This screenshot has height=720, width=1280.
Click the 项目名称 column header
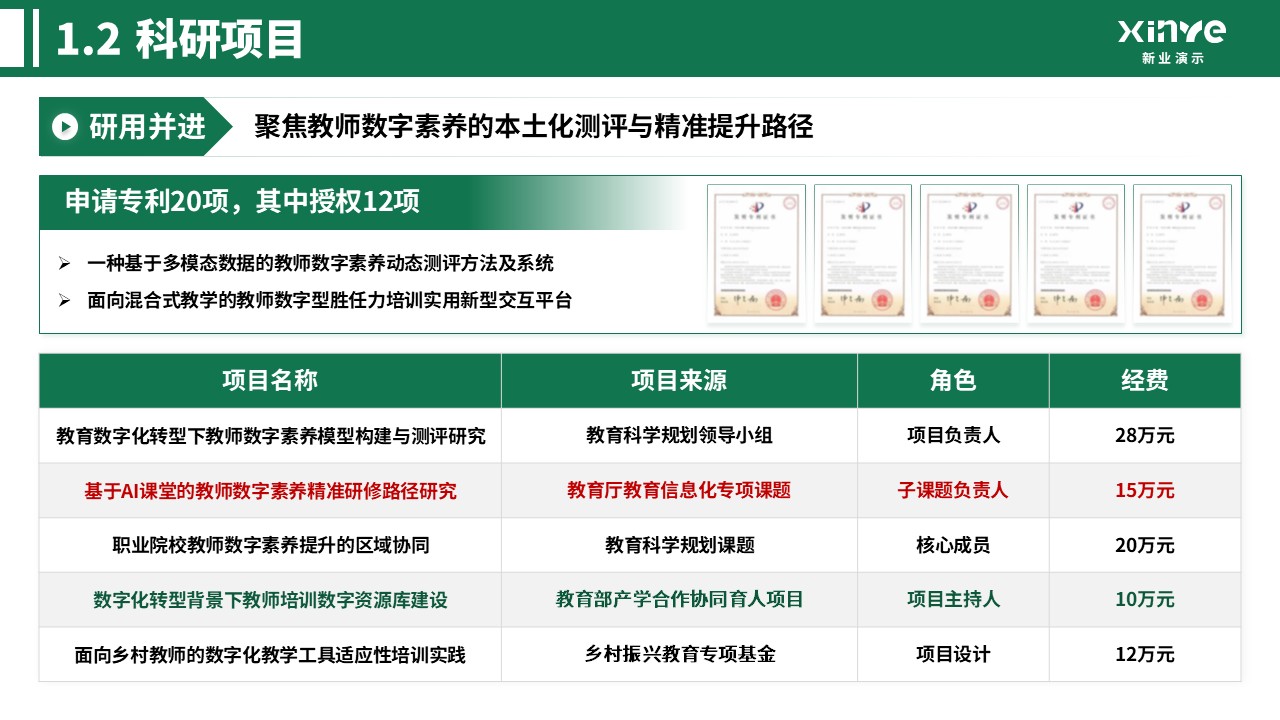pos(270,380)
